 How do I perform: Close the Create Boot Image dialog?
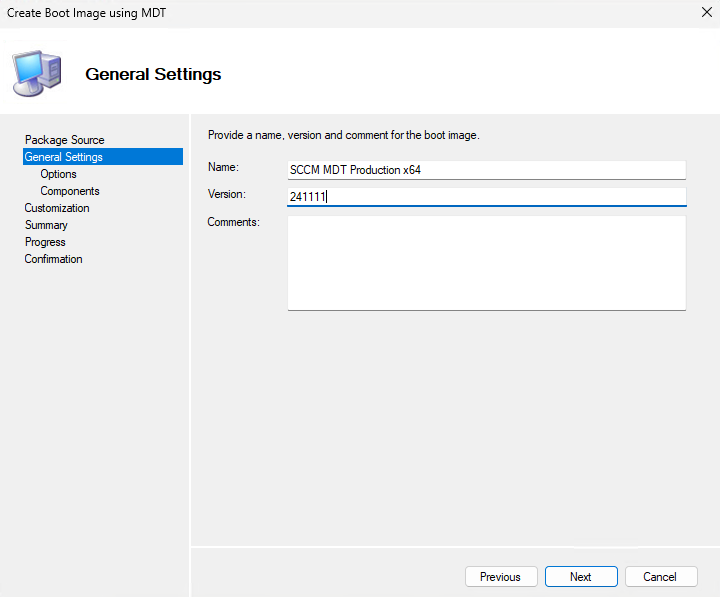(x=706, y=13)
